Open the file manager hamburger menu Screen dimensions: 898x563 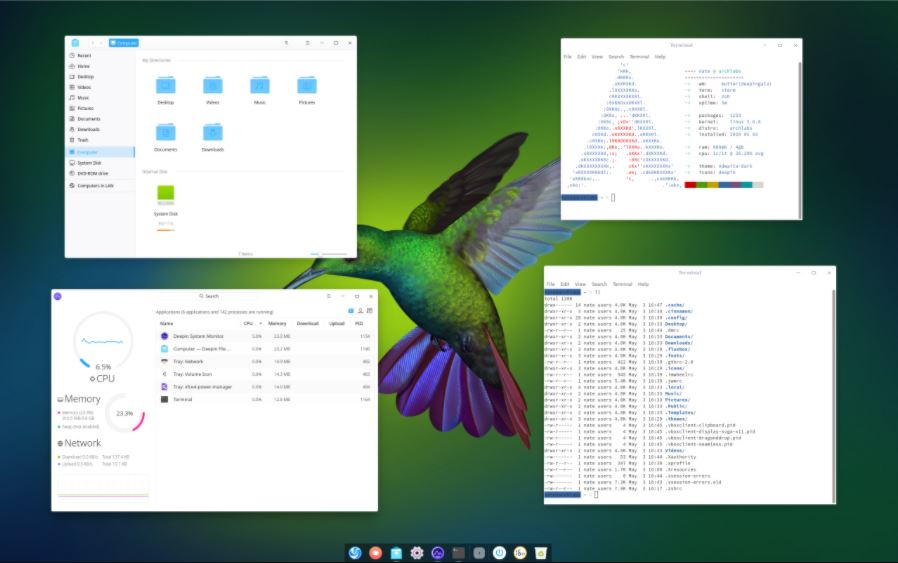pos(308,42)
